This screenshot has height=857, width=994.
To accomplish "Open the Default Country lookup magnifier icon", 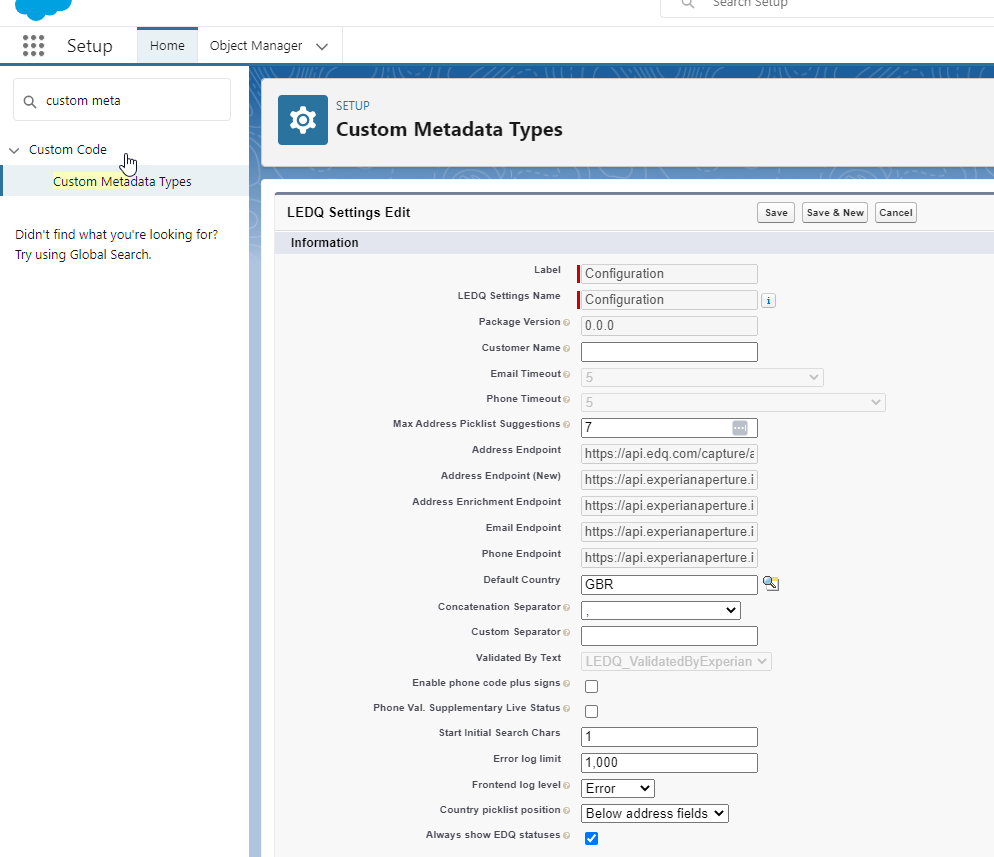I will pyautogui.click(x=770, y=584).
